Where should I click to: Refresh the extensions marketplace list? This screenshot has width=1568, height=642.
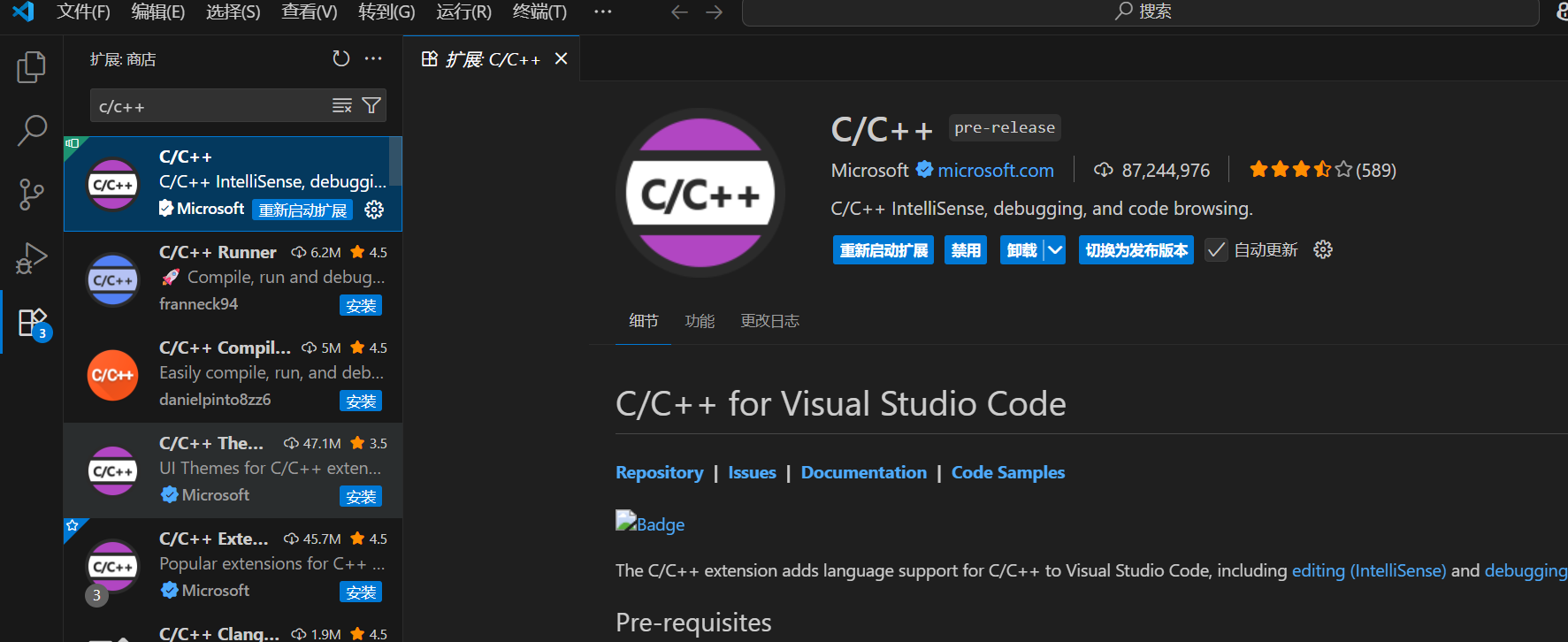(x=340, y=58)
